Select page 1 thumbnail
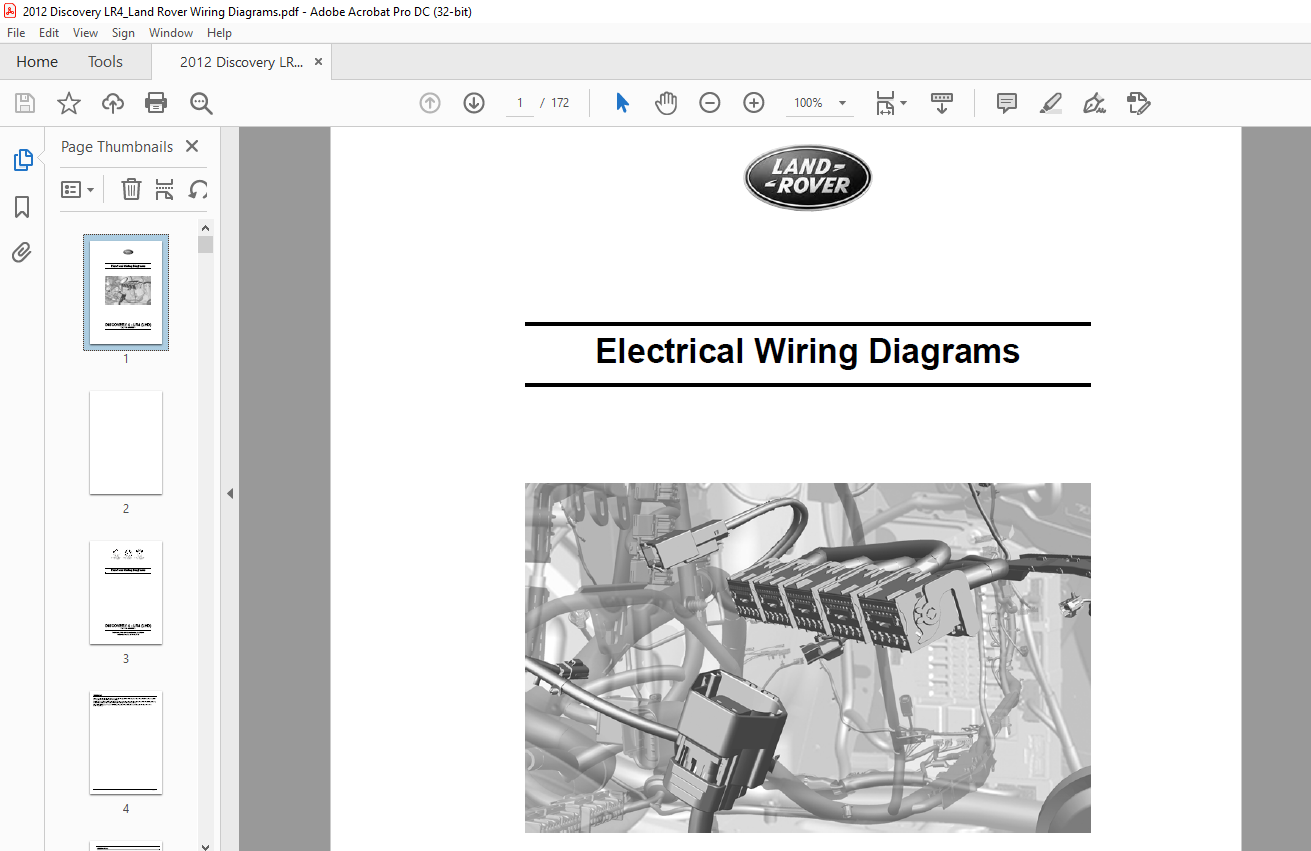This screenshot has width=1311, height=851. pos(126,292)
